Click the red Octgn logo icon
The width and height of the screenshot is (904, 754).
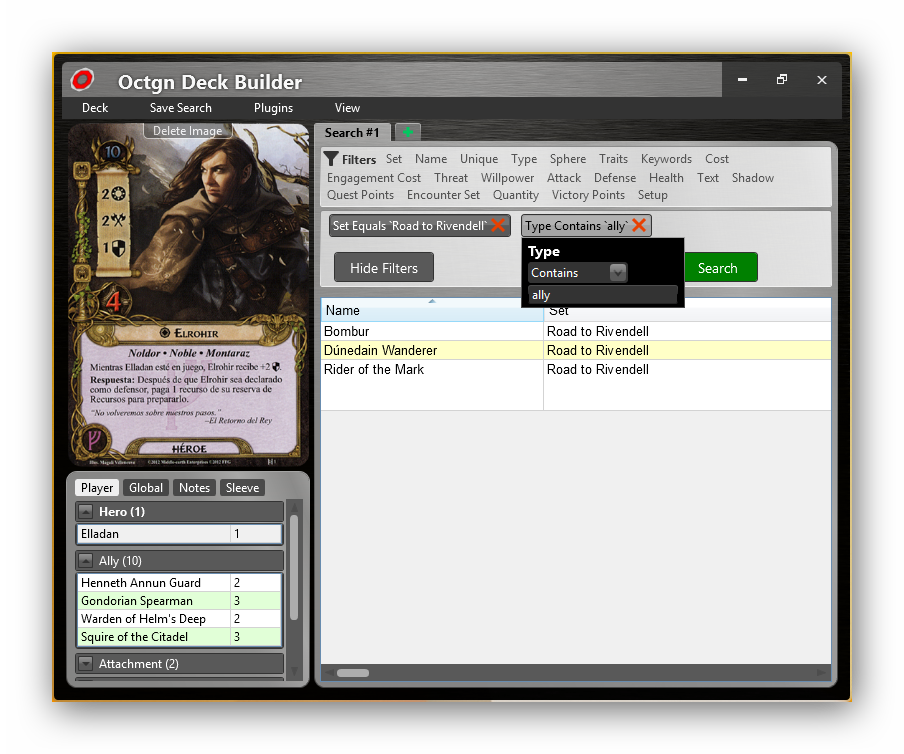(82, 80)
